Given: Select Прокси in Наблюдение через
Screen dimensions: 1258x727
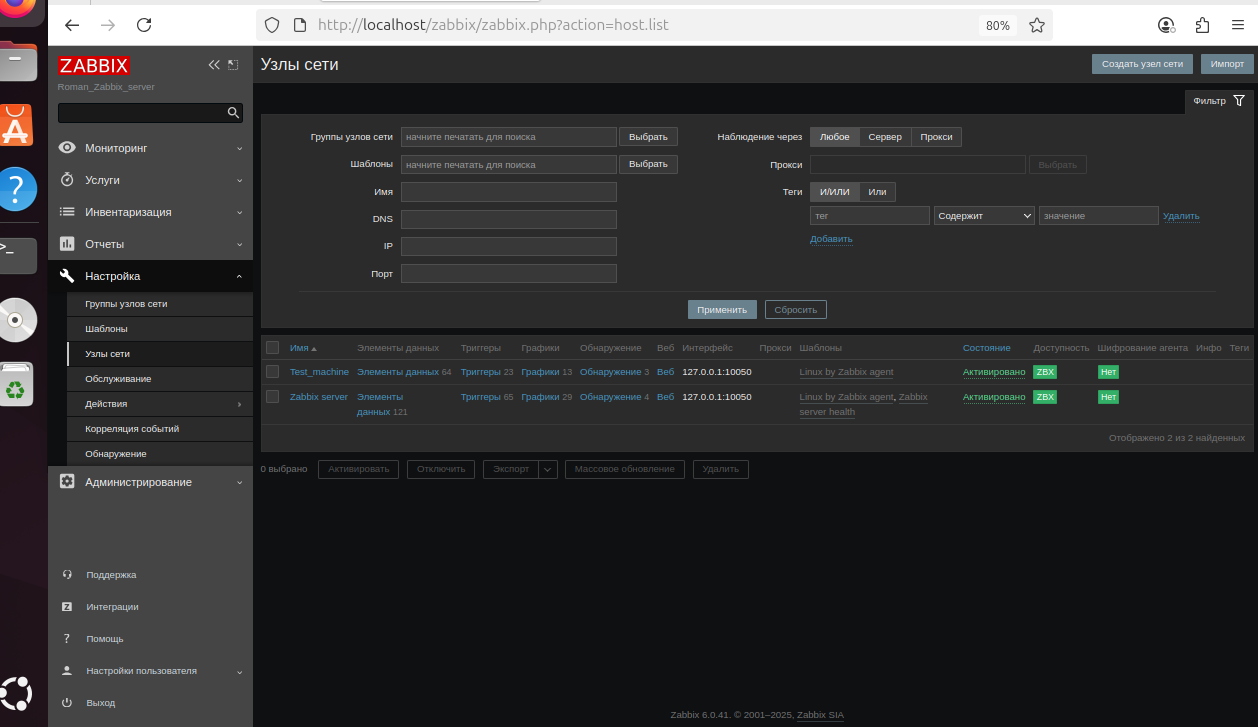Looking at the screenshot, I should click(x=936, y=137).
